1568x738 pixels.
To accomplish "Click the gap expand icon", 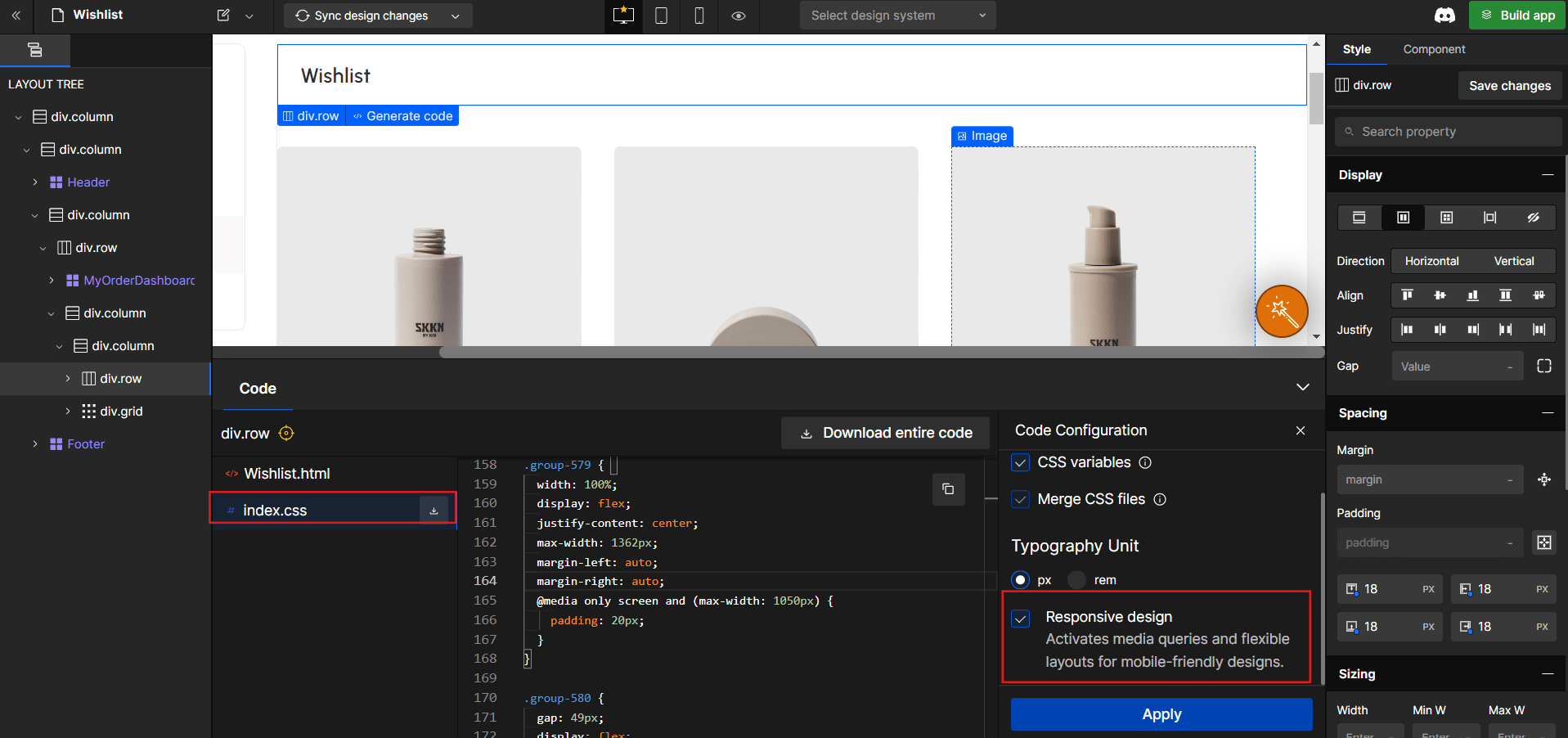I will click(x=1544, y=367).
